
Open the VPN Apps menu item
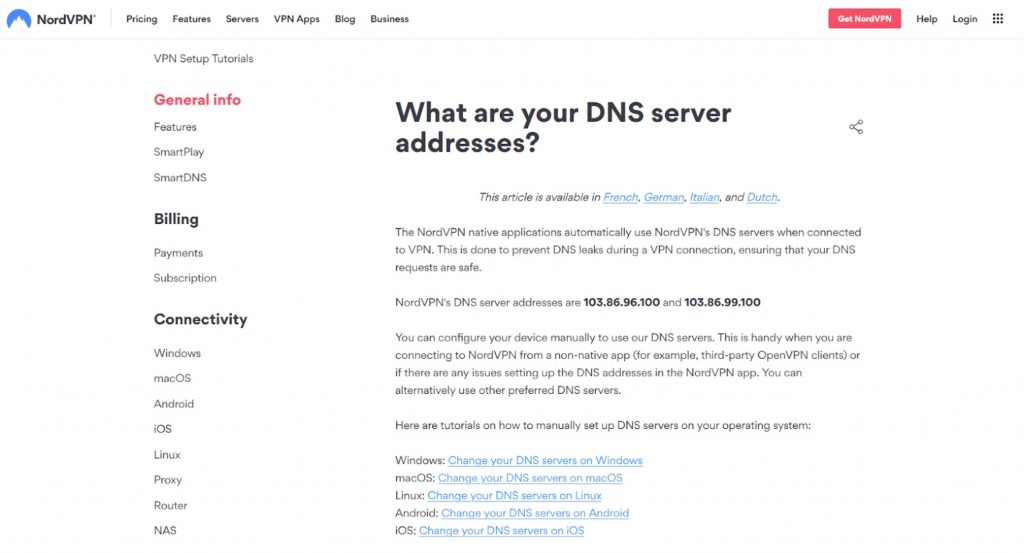tap(296, 19)
